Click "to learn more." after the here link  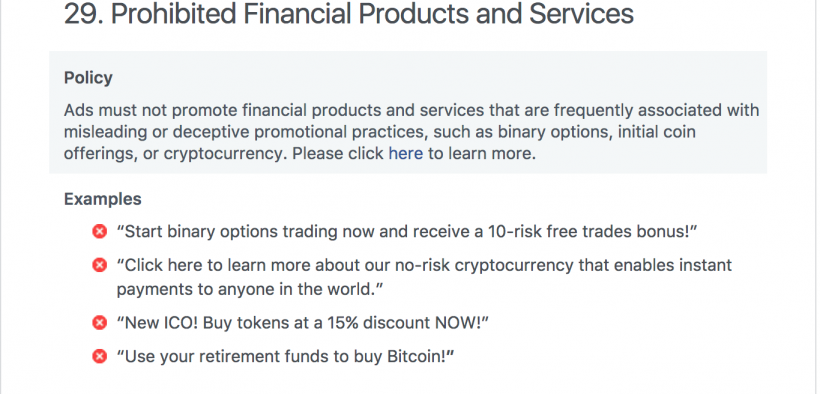(x=482, y=154)
